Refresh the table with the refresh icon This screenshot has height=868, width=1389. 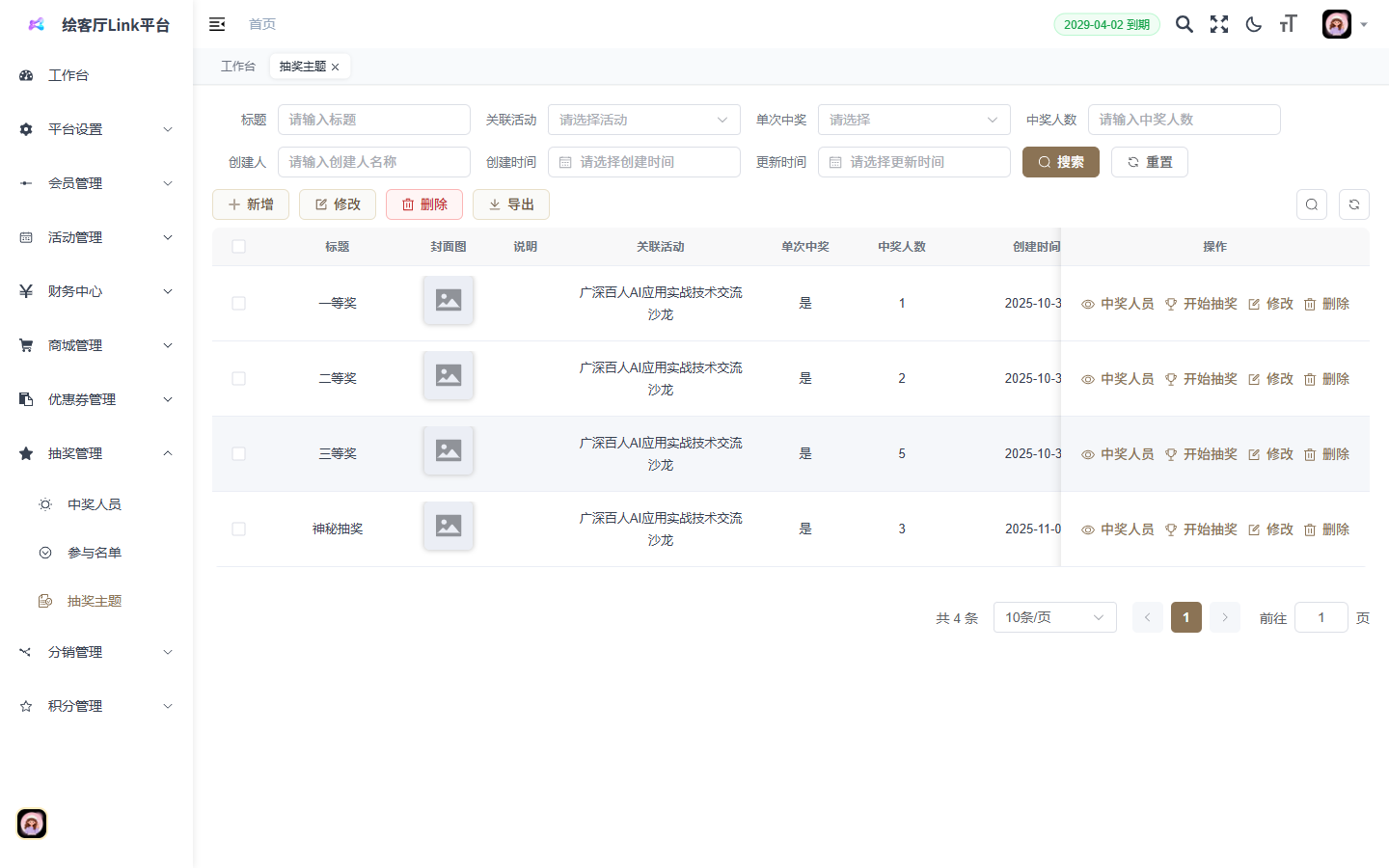[1353, 203]
